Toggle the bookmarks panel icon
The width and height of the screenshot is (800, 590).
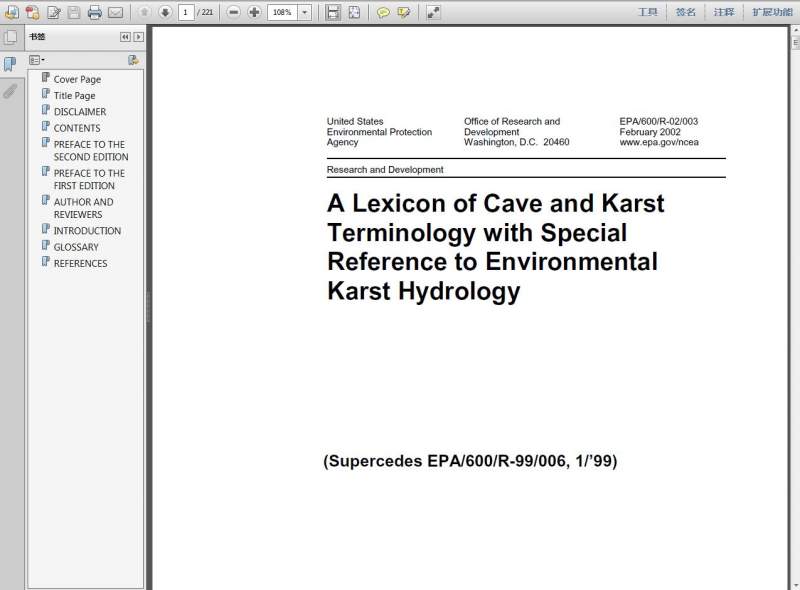[10, 64]
